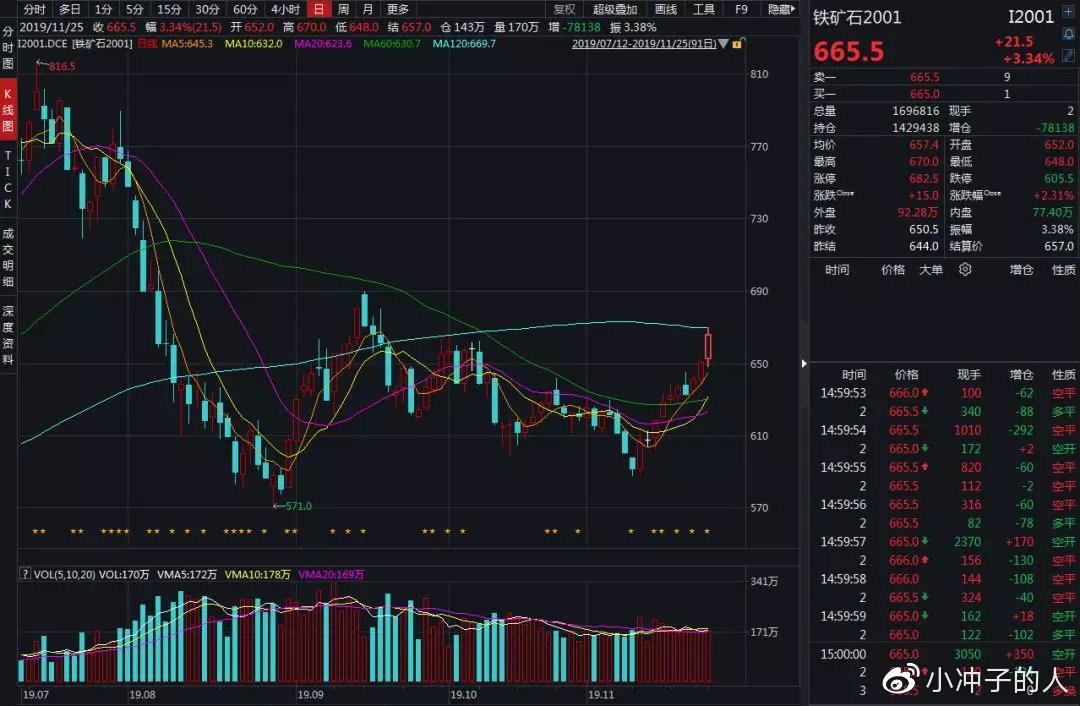Screen dimensions: 1080x706
Task: Open the 更多 periods menu
Action: click(397, 9)
